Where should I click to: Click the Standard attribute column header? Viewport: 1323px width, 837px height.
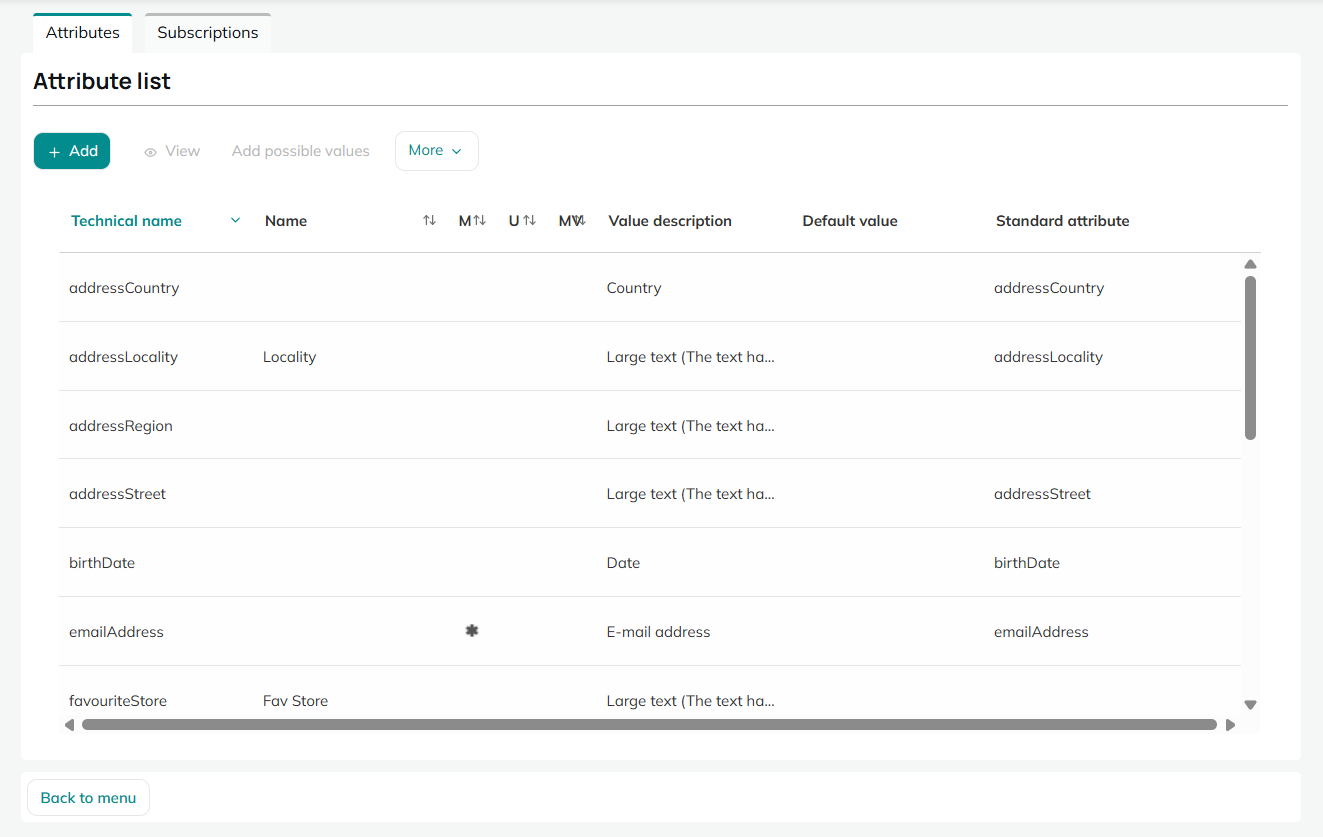(x=1062, y=221)
